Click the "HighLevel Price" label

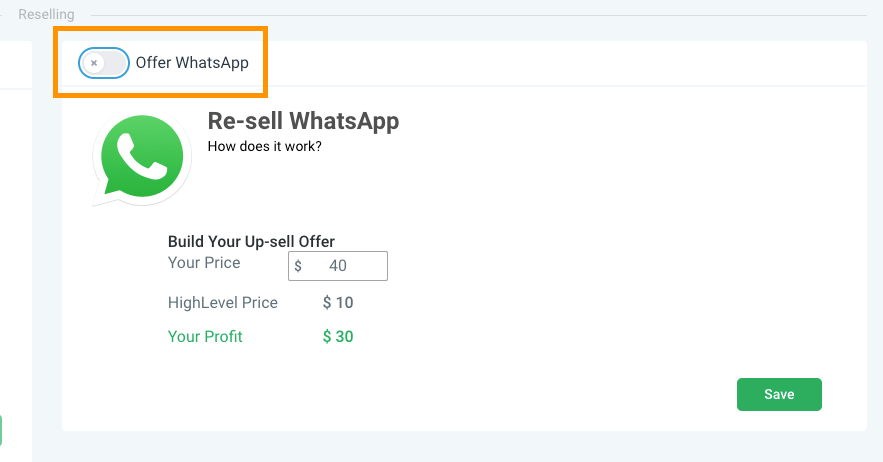click(x=223, y=303)
